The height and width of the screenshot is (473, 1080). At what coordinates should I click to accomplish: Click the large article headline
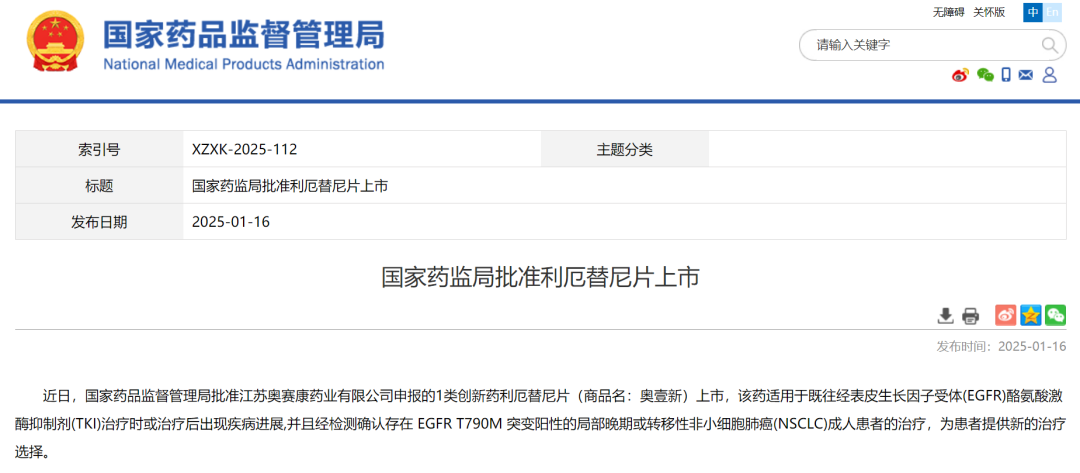click(540, 277)
